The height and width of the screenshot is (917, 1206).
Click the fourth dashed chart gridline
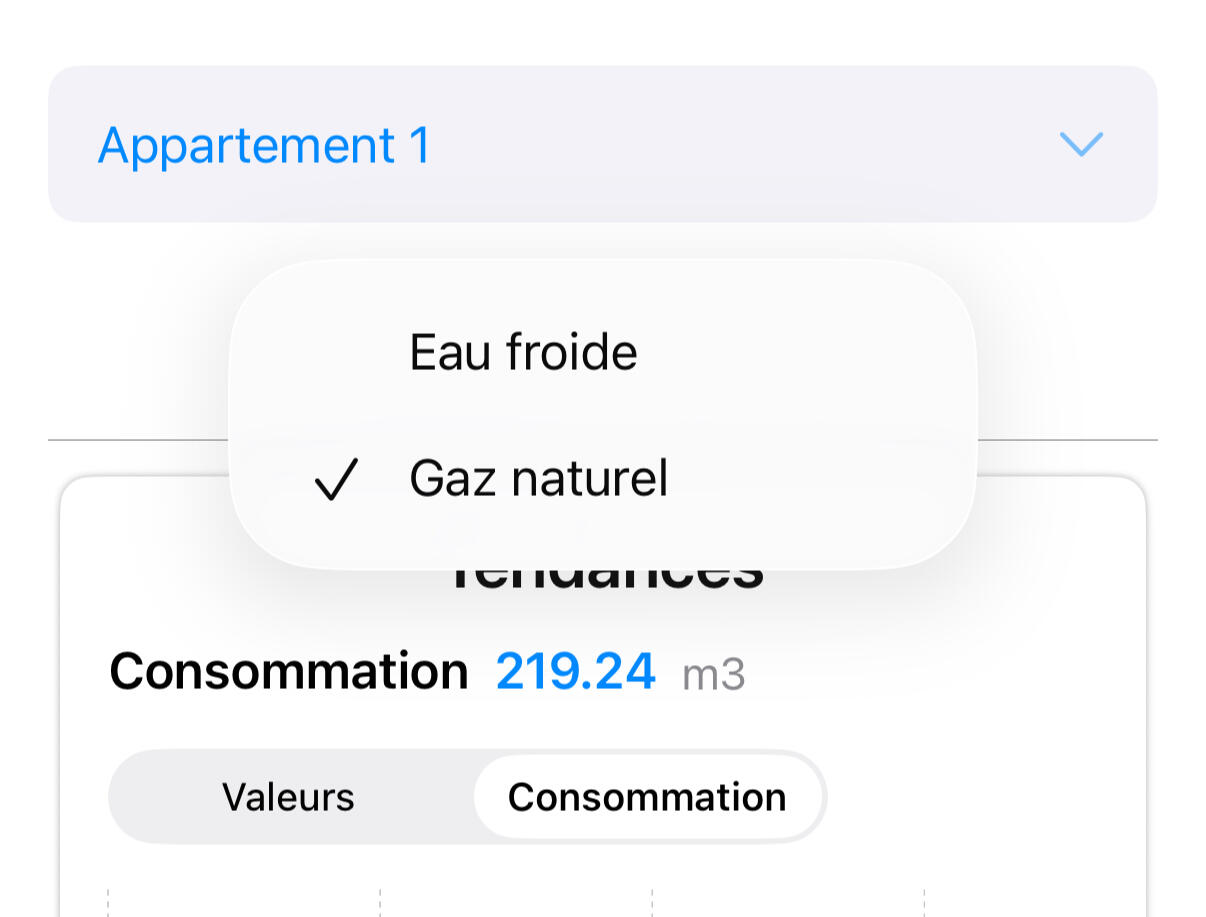click(x=924, y=902)
